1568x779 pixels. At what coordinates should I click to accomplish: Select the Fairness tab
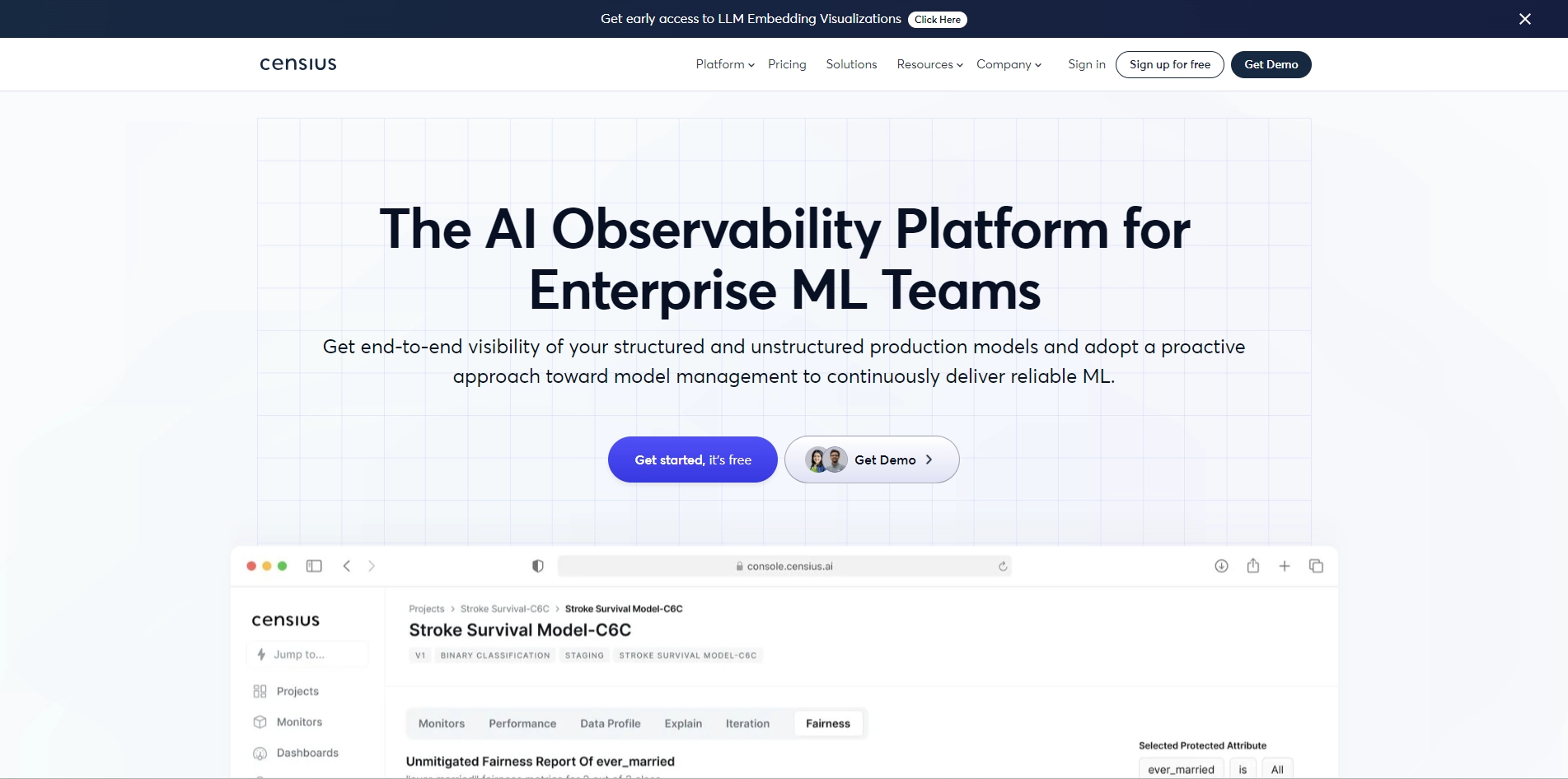coord(828,724)
